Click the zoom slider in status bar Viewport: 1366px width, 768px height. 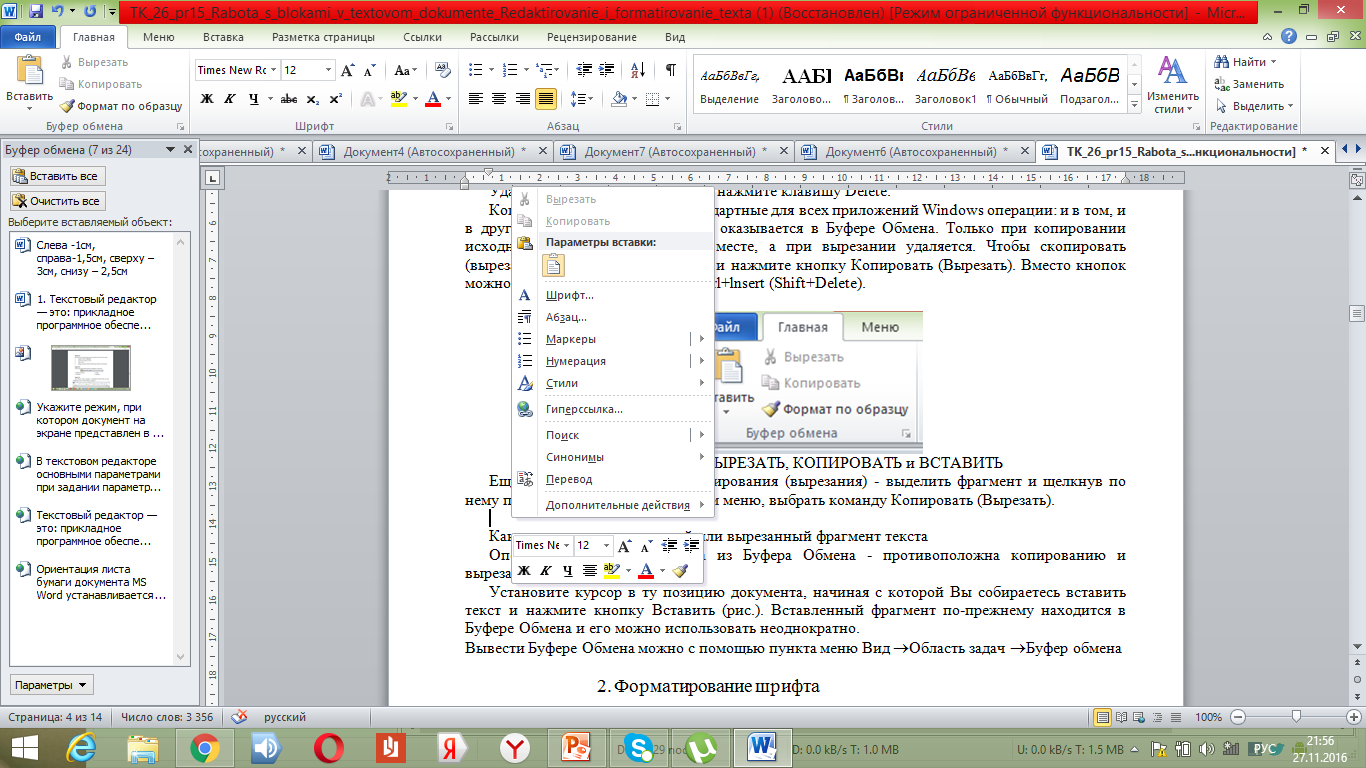point(1296,716)
